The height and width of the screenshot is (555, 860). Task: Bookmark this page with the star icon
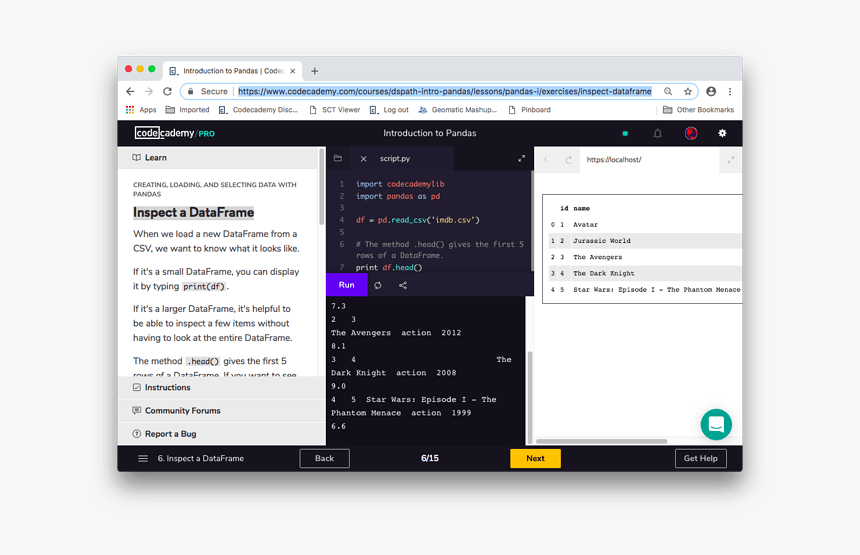point(688,92)
